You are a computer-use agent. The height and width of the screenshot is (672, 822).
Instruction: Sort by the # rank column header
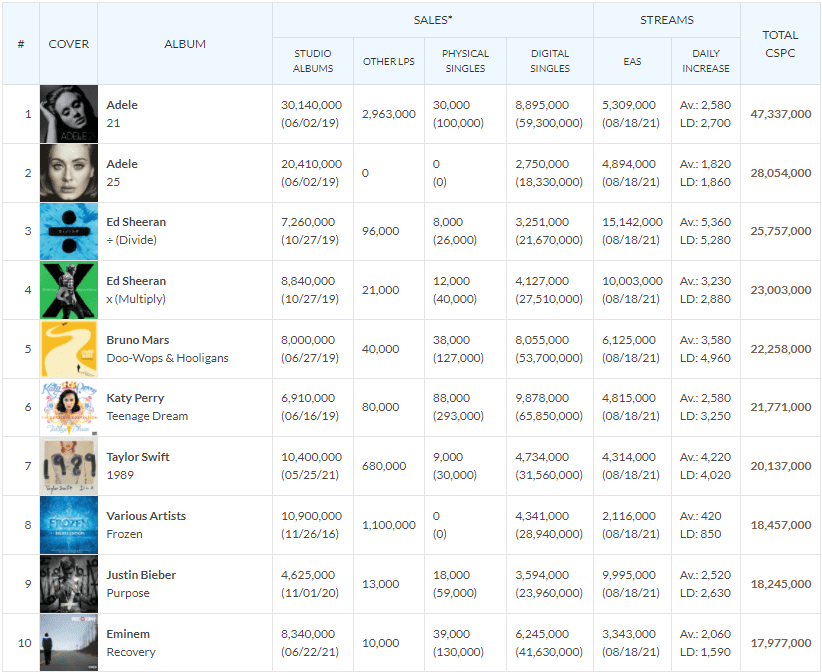point(21,44)
